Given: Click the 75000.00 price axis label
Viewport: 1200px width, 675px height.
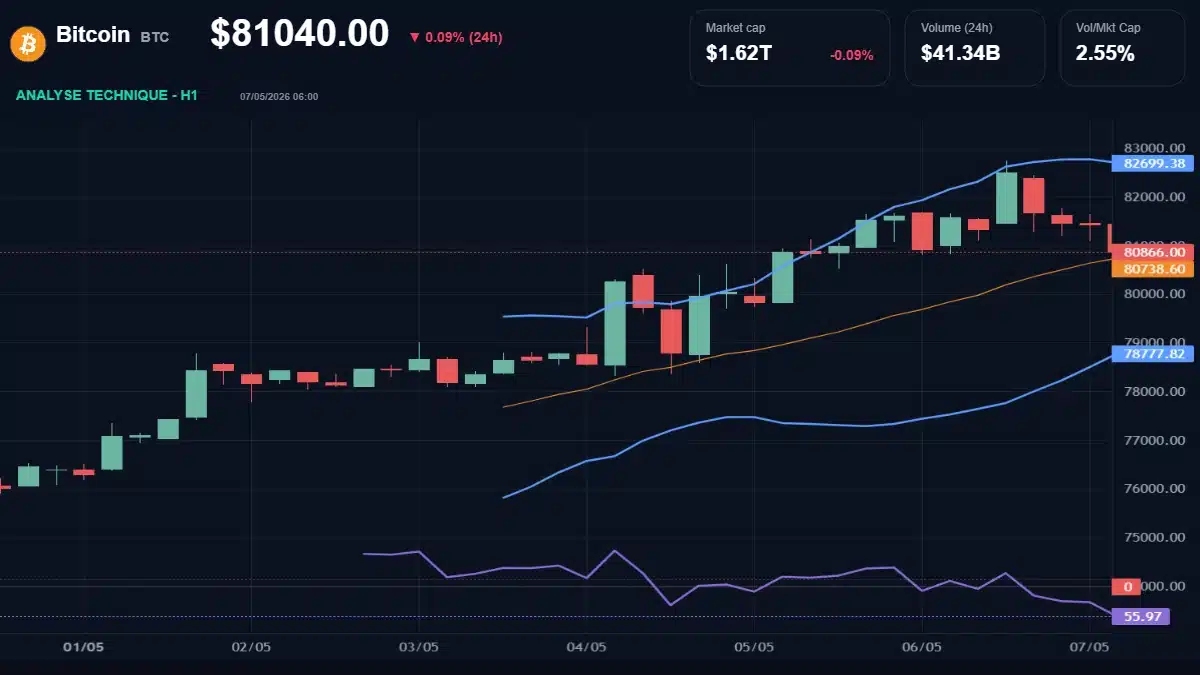Looking at the screenshot, I should coord(1155,537).
